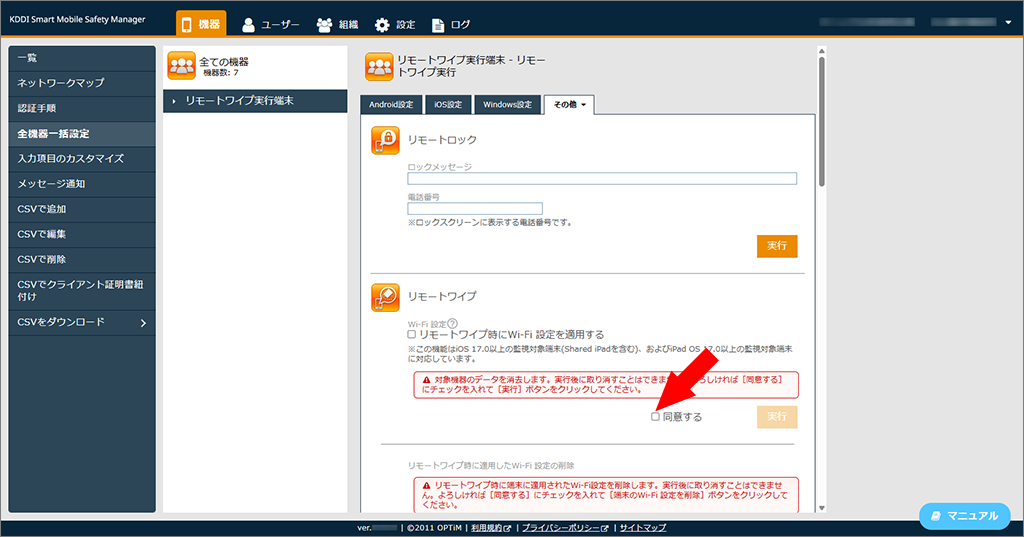Viewport: 1024px width, 537px height.
Task: Click the ロックメッセージ input field
Action: click(602, 178)
